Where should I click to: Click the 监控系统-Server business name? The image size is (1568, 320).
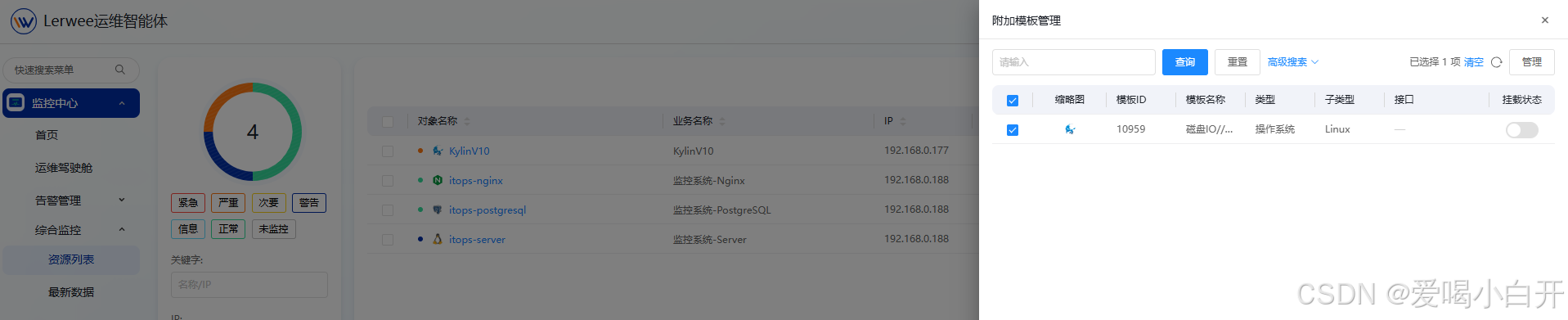(x=709, y=240)
